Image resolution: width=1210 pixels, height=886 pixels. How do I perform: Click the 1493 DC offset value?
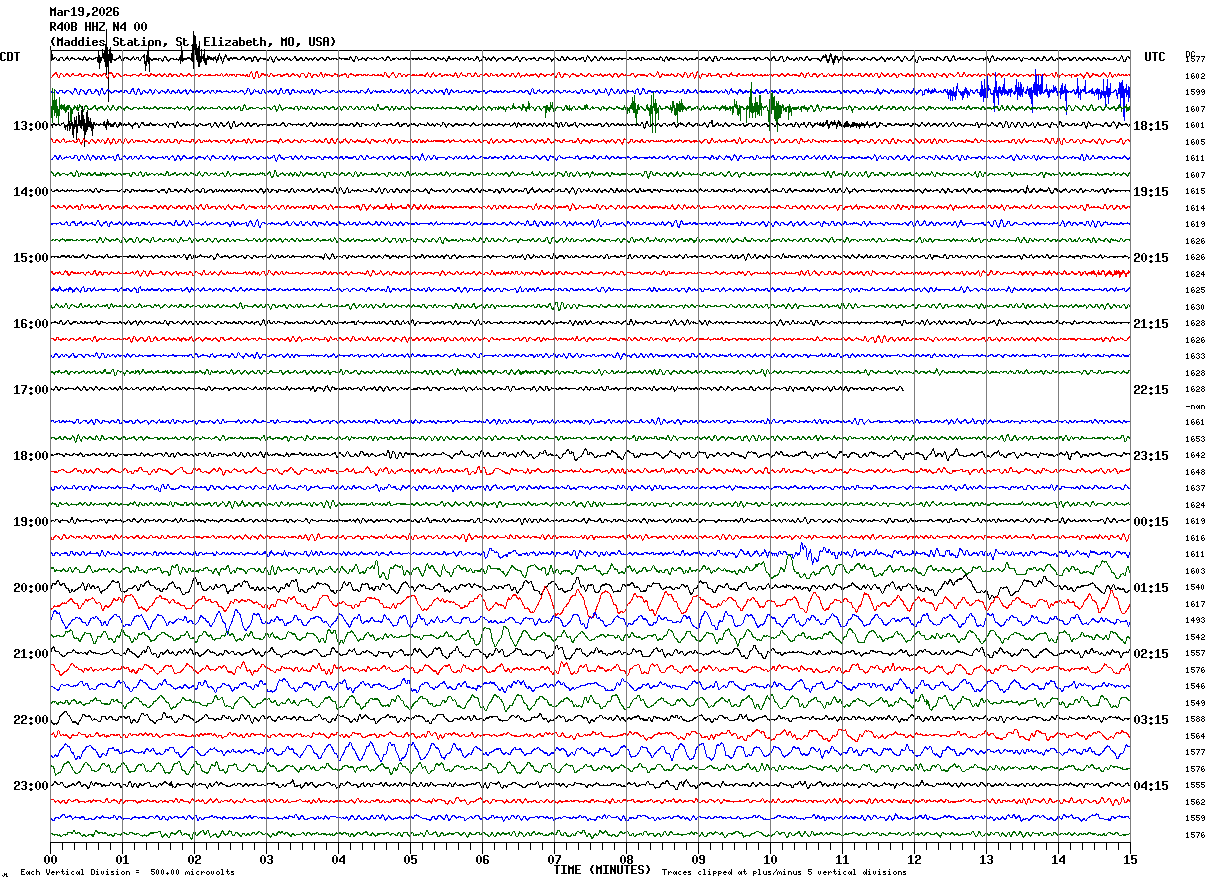click(1195, 620)
